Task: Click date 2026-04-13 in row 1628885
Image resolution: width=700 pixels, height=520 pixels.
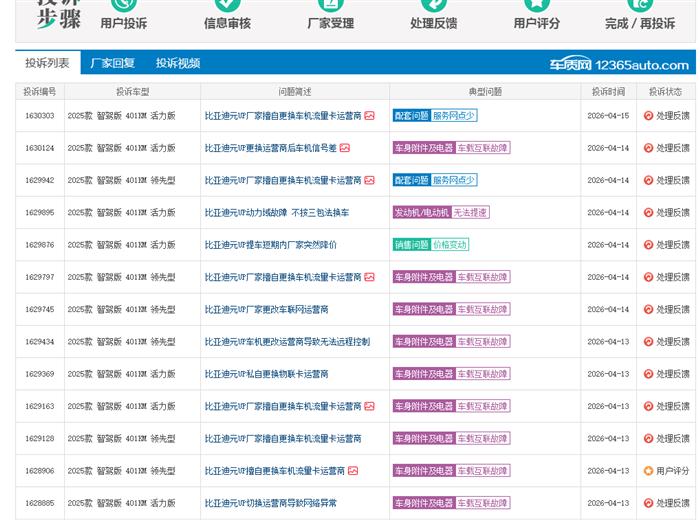Action: point(608,503)
